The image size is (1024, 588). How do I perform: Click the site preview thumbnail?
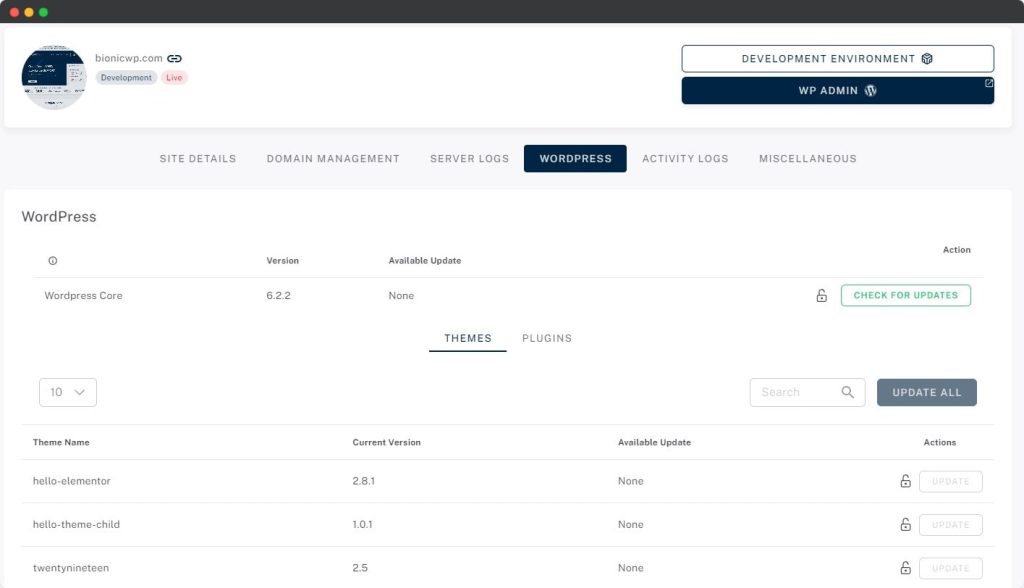(54, 77)
